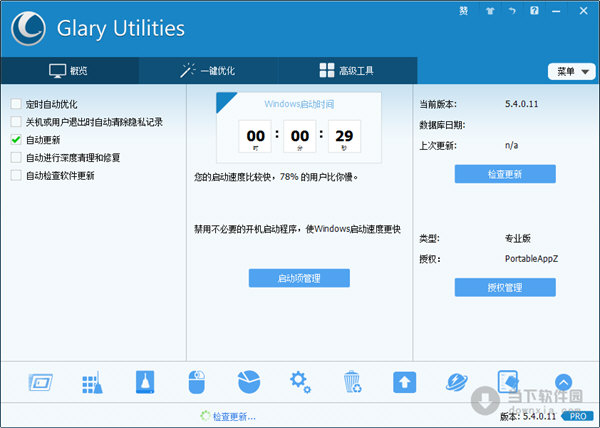
Task: Open the uninstall manager trash bin icon
Action: coord(352,381)
